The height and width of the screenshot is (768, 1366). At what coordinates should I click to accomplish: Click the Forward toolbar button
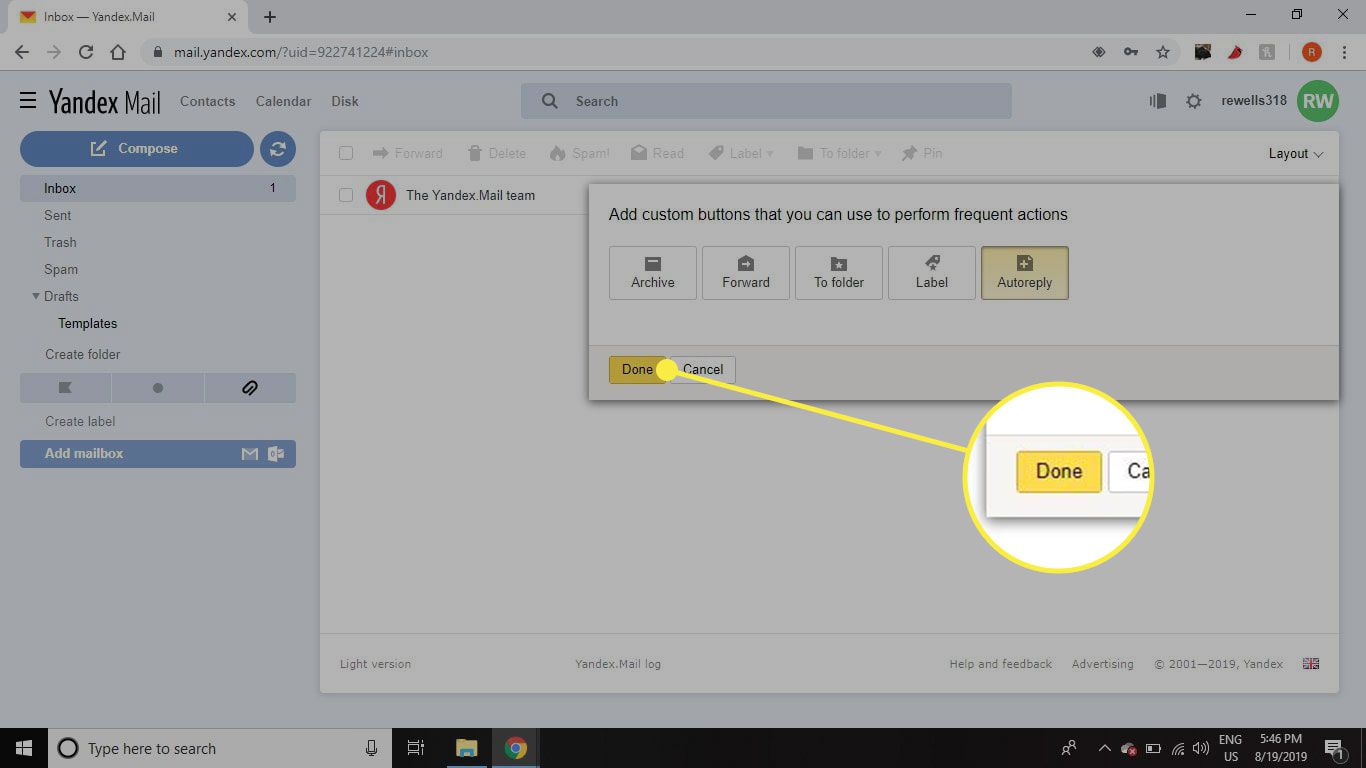pos(407,153)
